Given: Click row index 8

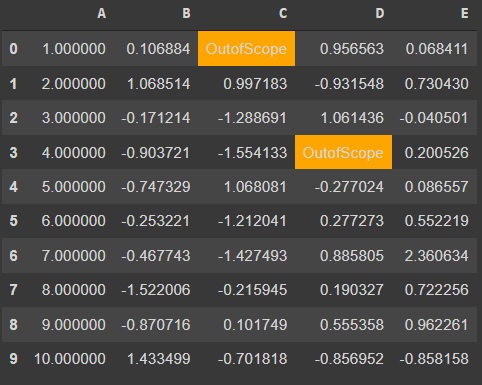Looking at the screenshot, I should coord(13,324).
